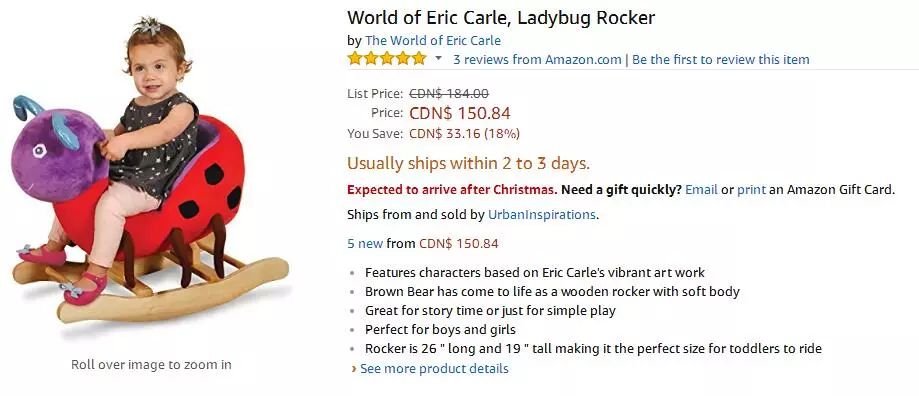Expand See more product details
This screenshot has height=396, width=919.
pyautogui.click(x=434, y=368)
